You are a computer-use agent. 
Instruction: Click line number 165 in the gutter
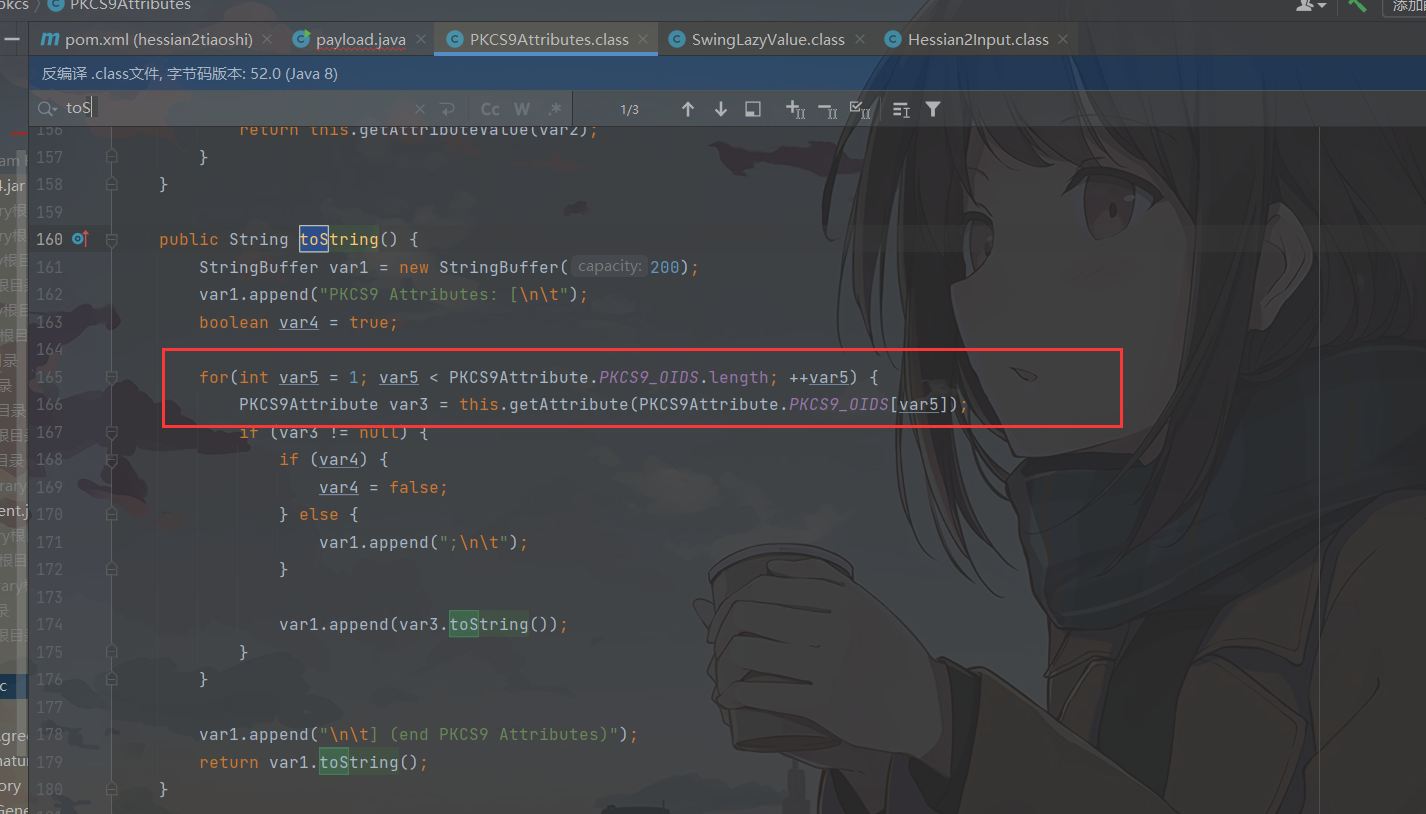pos(48,377)
